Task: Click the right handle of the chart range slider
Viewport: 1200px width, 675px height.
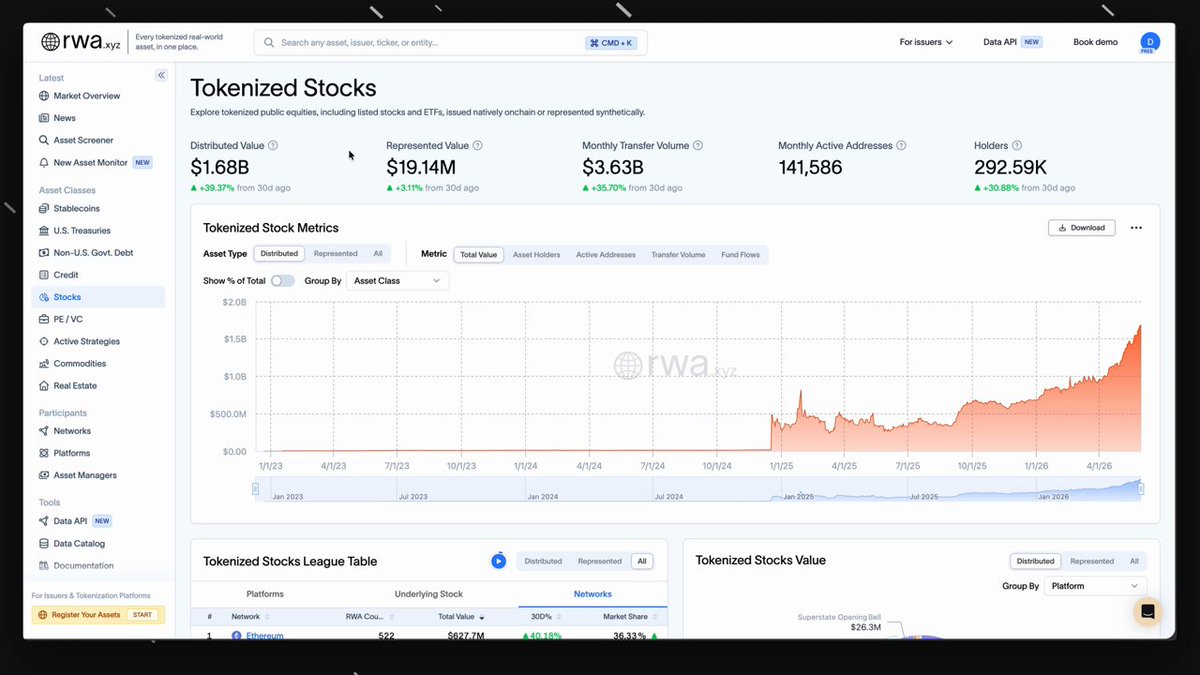Action: point(1141,489)
